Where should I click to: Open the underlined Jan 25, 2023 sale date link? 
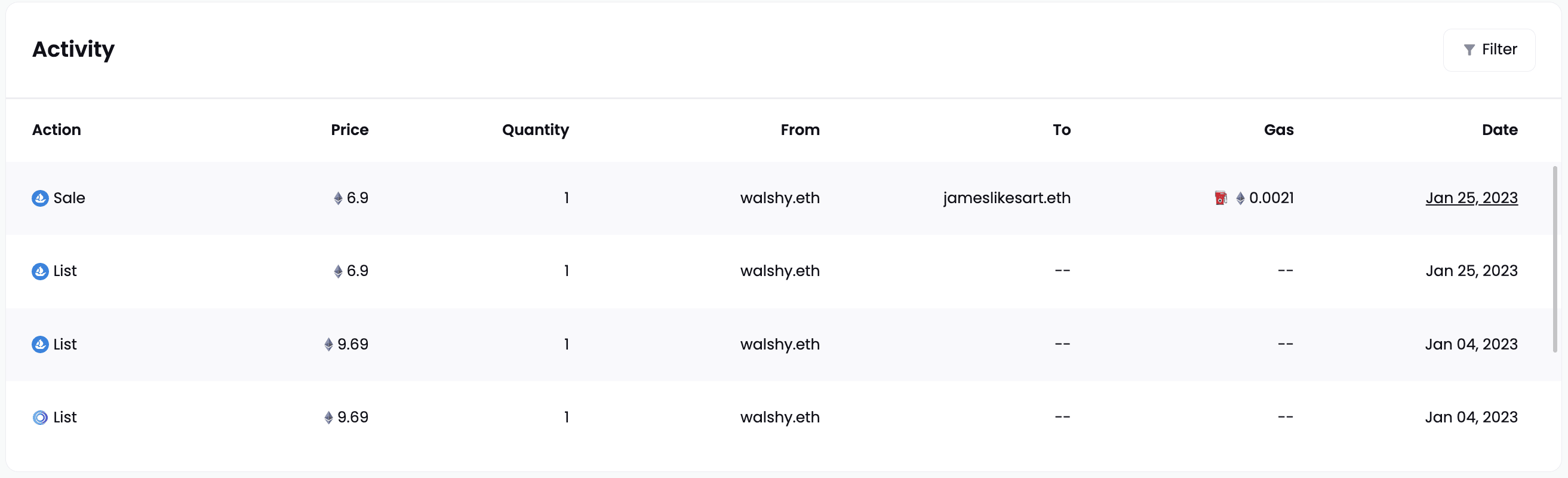pos(1471,198)
